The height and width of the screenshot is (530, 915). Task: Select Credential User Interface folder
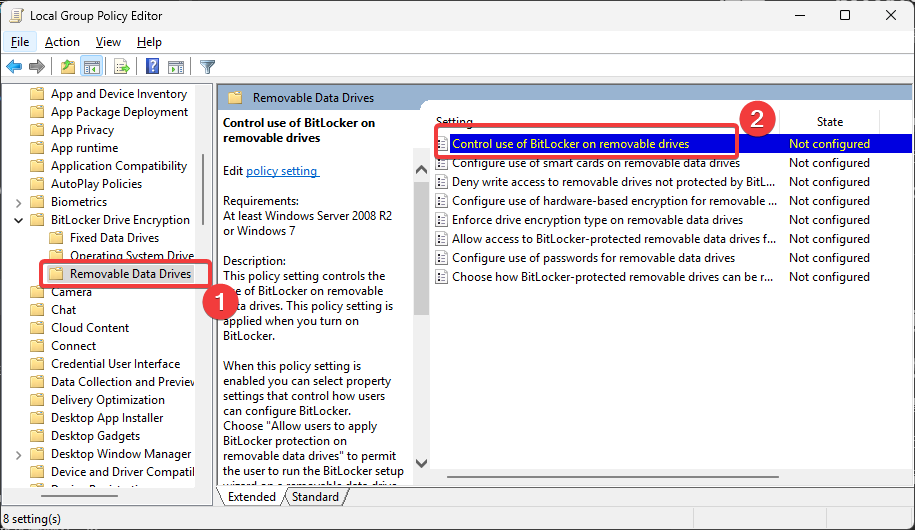pos(116,364)
